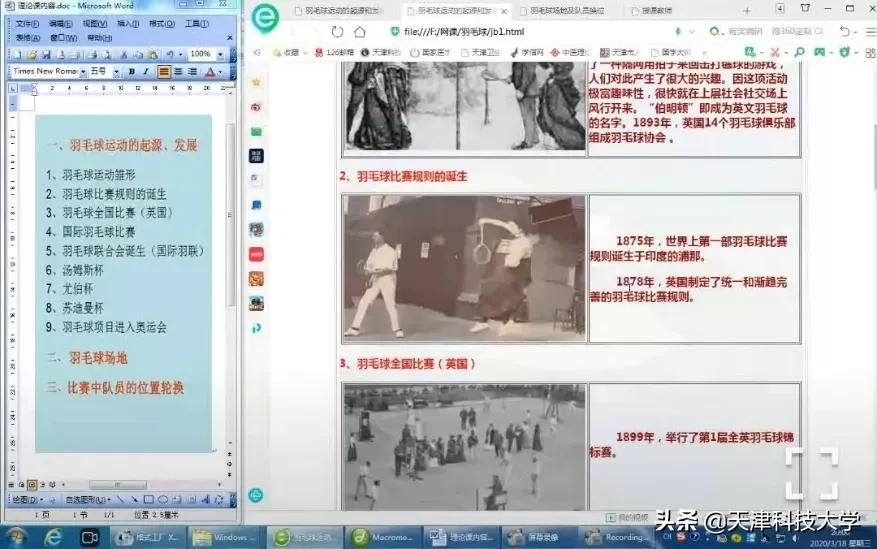Open the 绘图(D) Draw dropdown in Word

tap(26, 499)
